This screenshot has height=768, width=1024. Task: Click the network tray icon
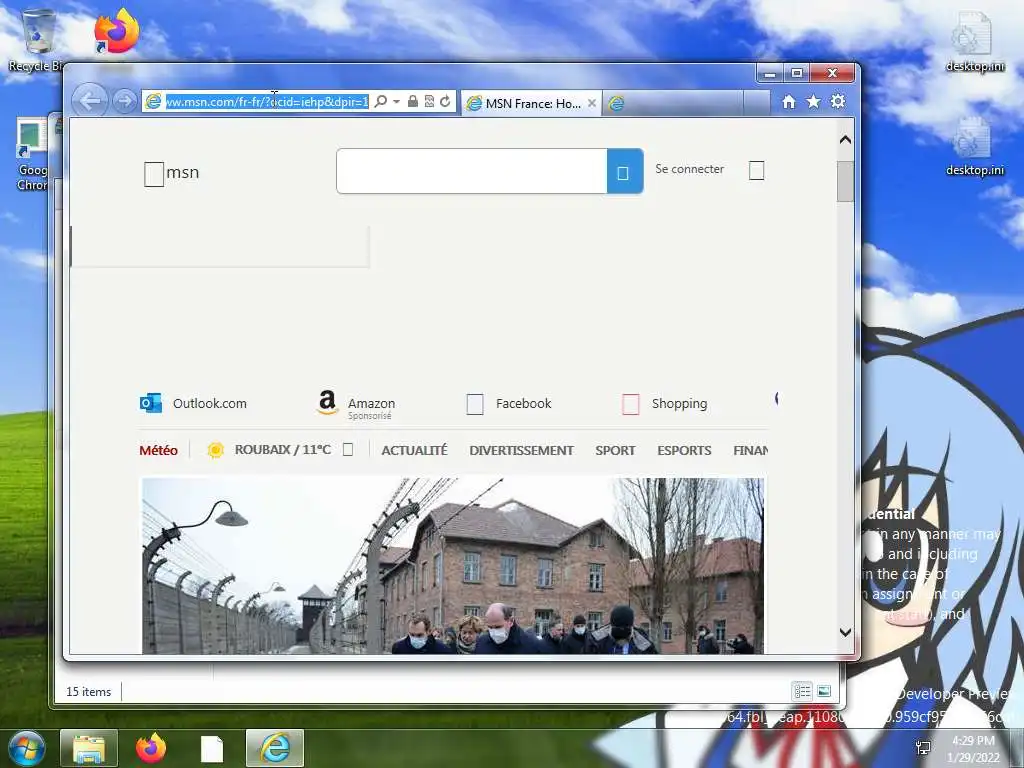[x=923, y=748]
